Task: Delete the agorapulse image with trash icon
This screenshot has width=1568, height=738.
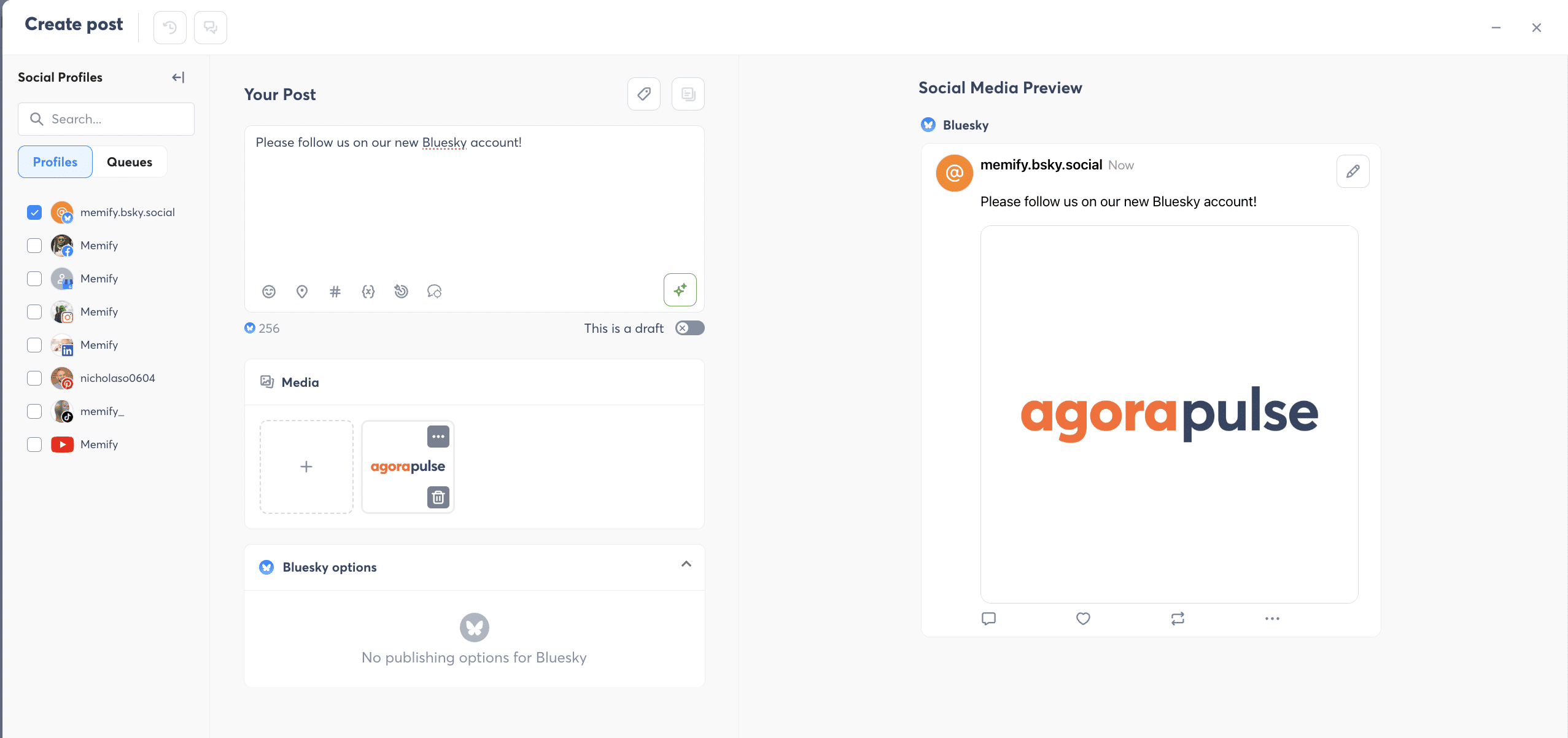Action: point(438,497)
